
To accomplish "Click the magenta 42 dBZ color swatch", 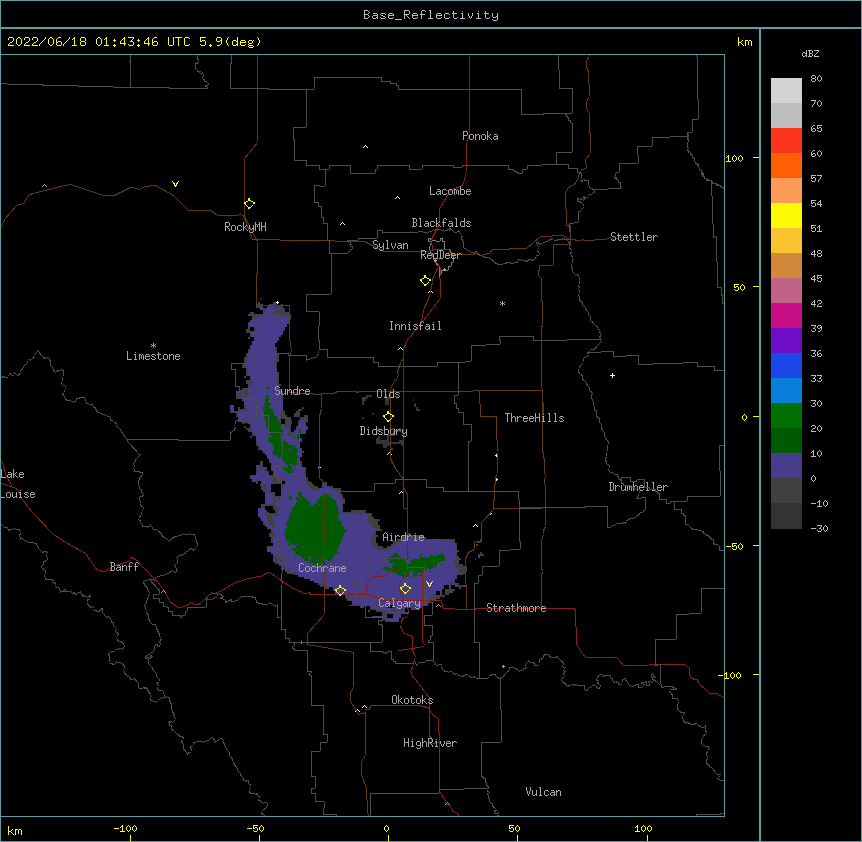I will click(x=786, y=315).
